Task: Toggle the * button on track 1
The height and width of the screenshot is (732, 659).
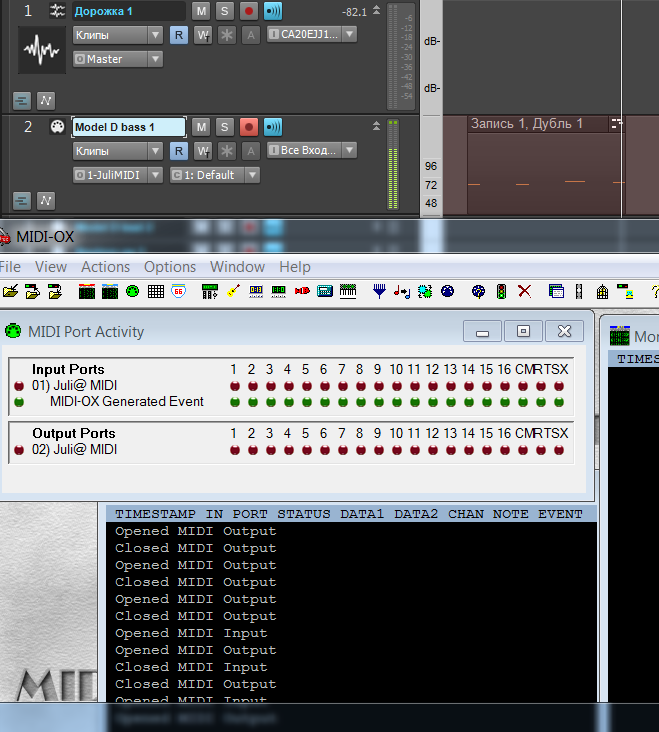Action: coord(227,35)
